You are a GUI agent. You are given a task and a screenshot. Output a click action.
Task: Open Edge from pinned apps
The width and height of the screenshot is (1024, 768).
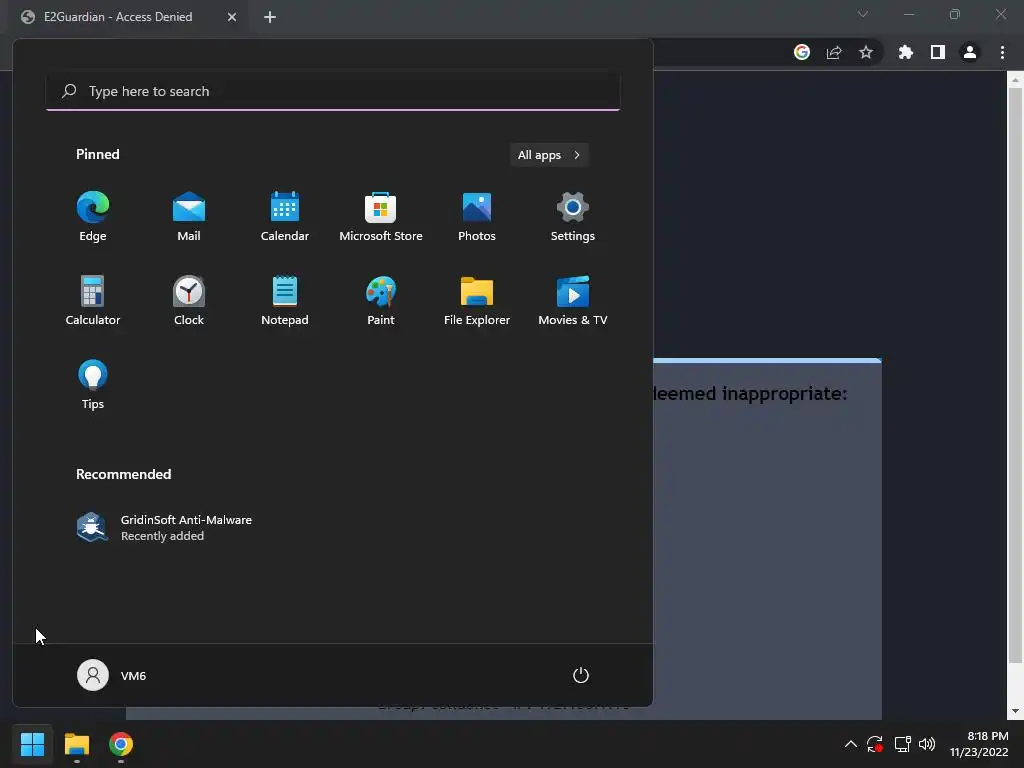[93, 216]
